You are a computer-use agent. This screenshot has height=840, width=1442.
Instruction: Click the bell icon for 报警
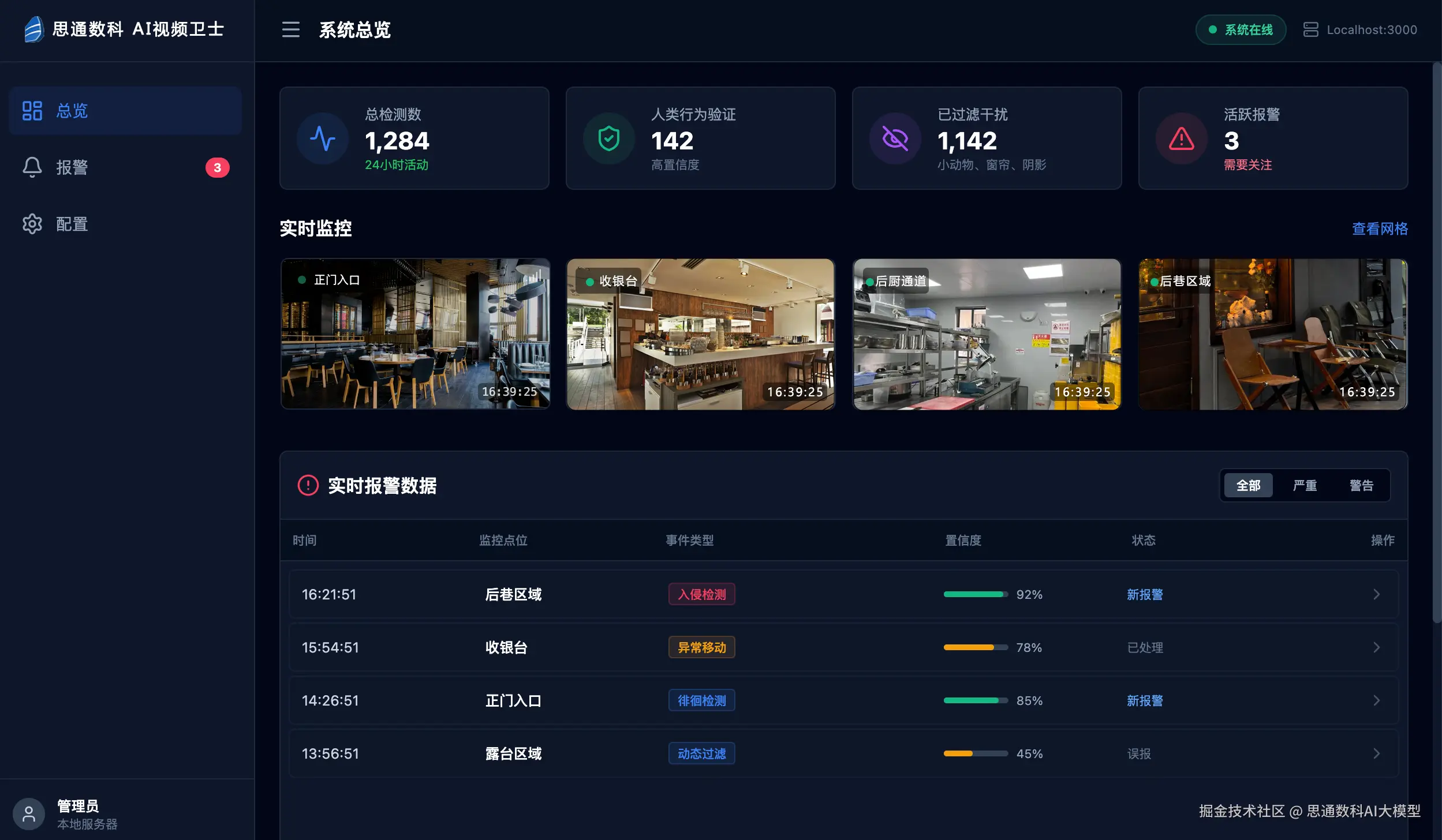[32, 167]
